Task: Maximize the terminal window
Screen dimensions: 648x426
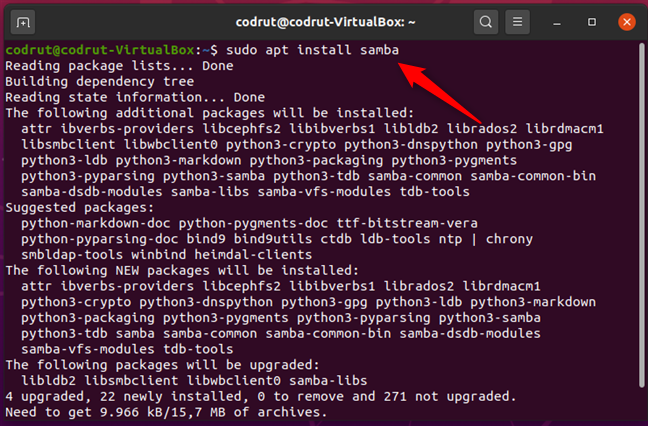Action: click(592, 22)
